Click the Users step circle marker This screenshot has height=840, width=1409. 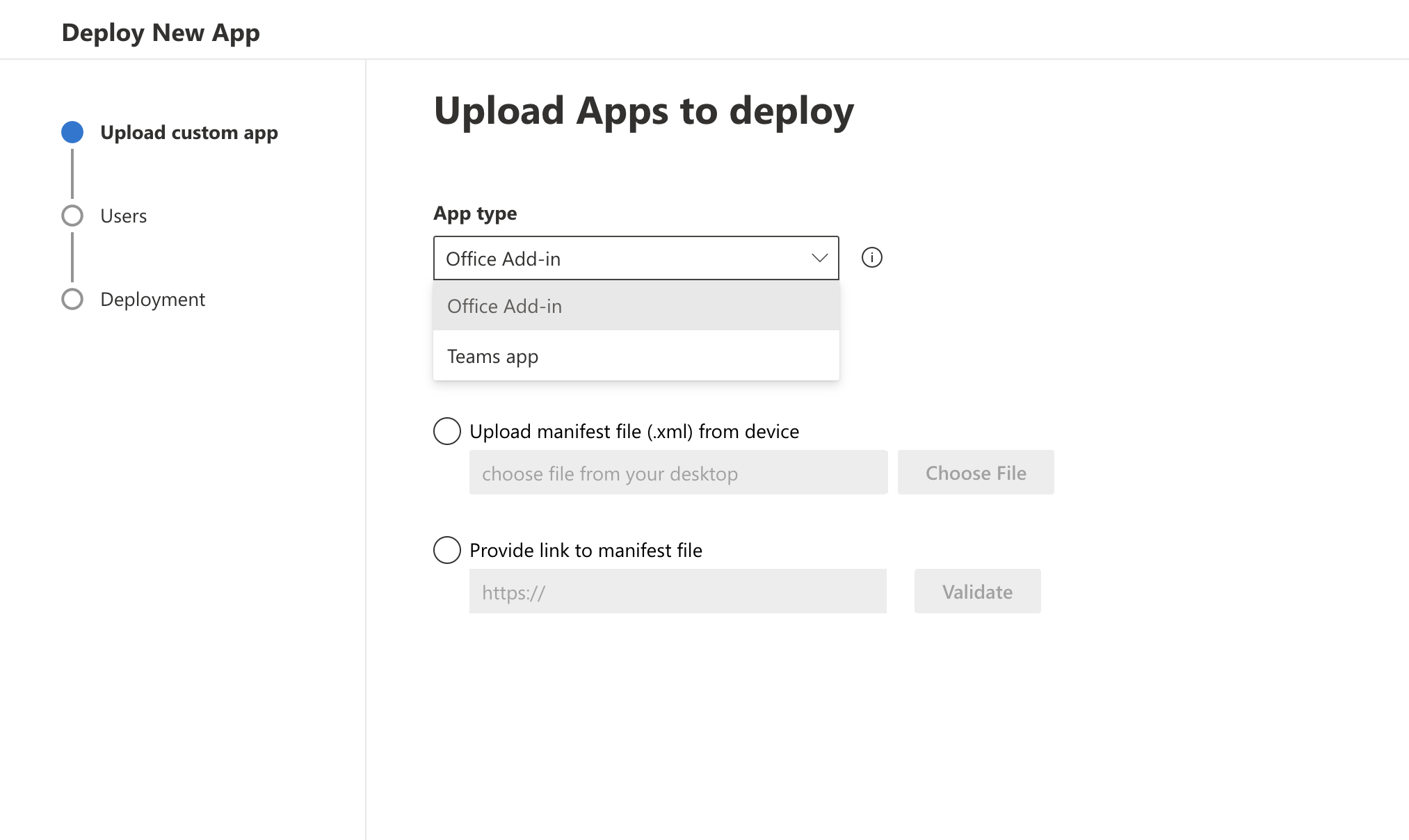(x=72, y=216)
